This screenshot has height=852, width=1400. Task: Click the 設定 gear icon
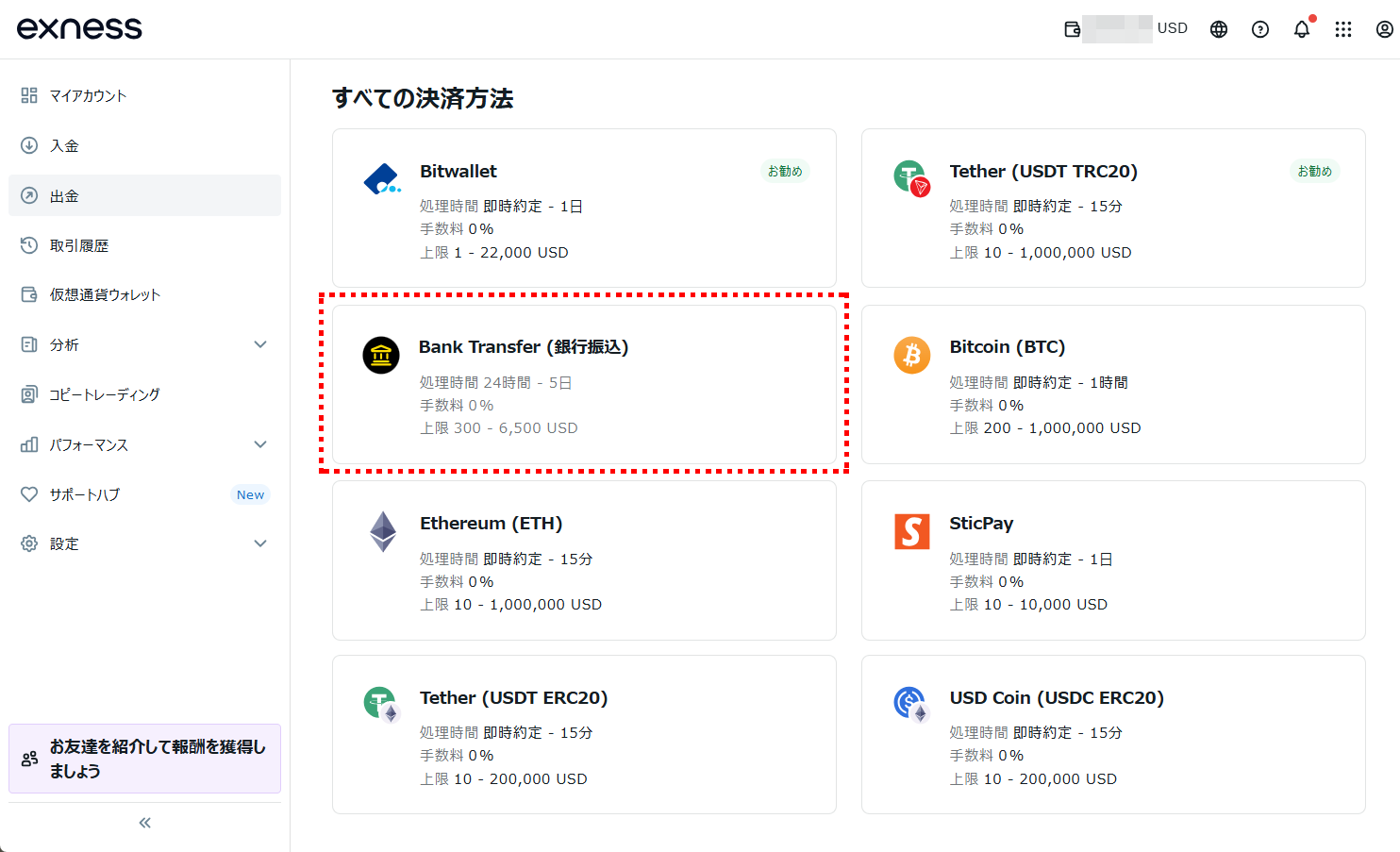[29, 543]
